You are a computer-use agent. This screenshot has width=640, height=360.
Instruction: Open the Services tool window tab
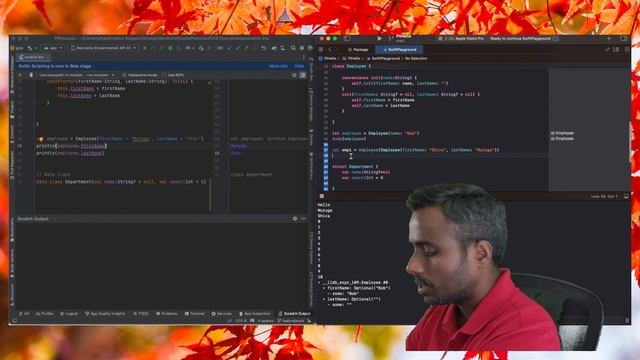222,314
